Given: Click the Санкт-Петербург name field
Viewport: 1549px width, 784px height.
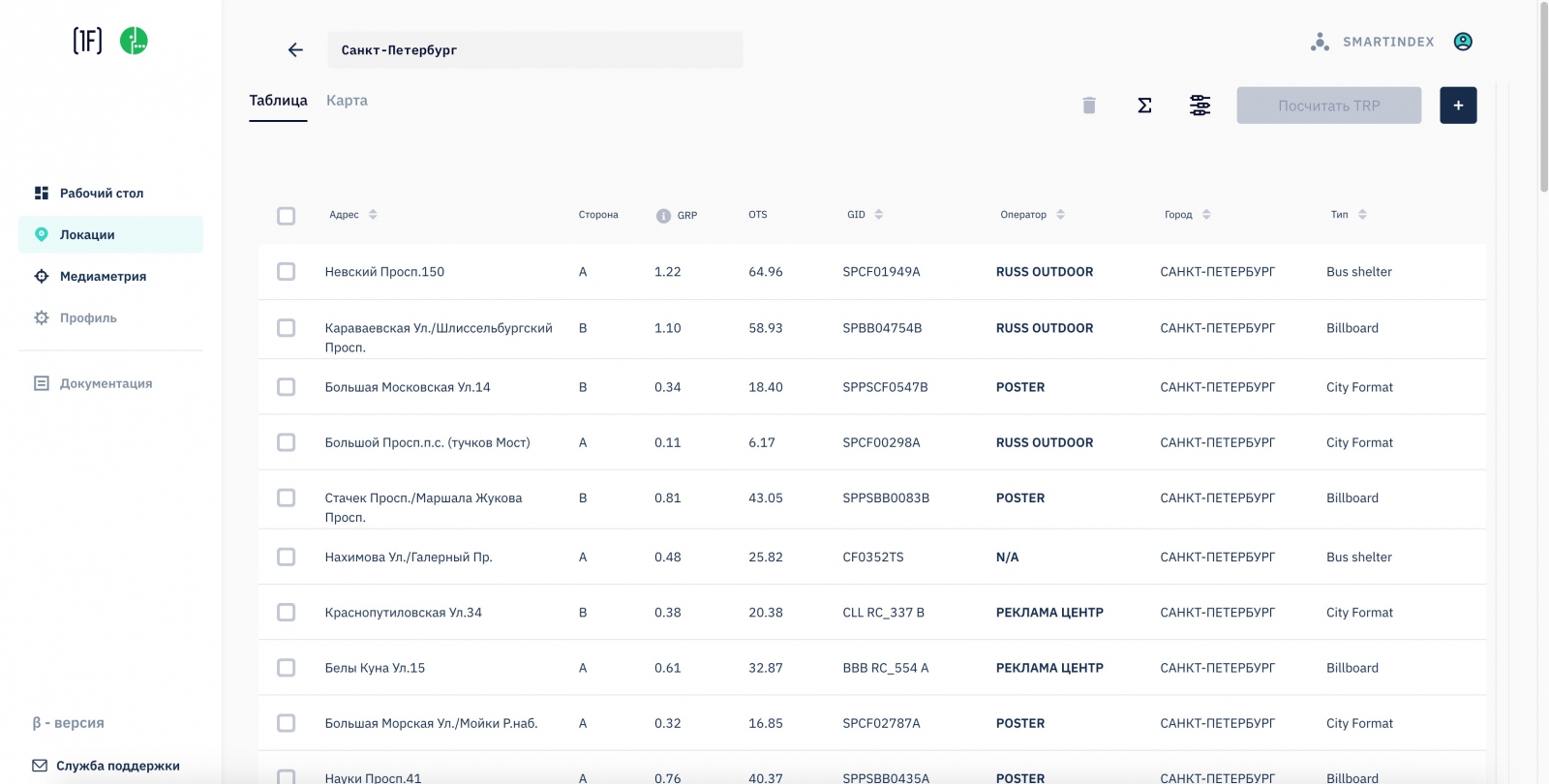Looking at the screenshot, I should click(534, 50).
